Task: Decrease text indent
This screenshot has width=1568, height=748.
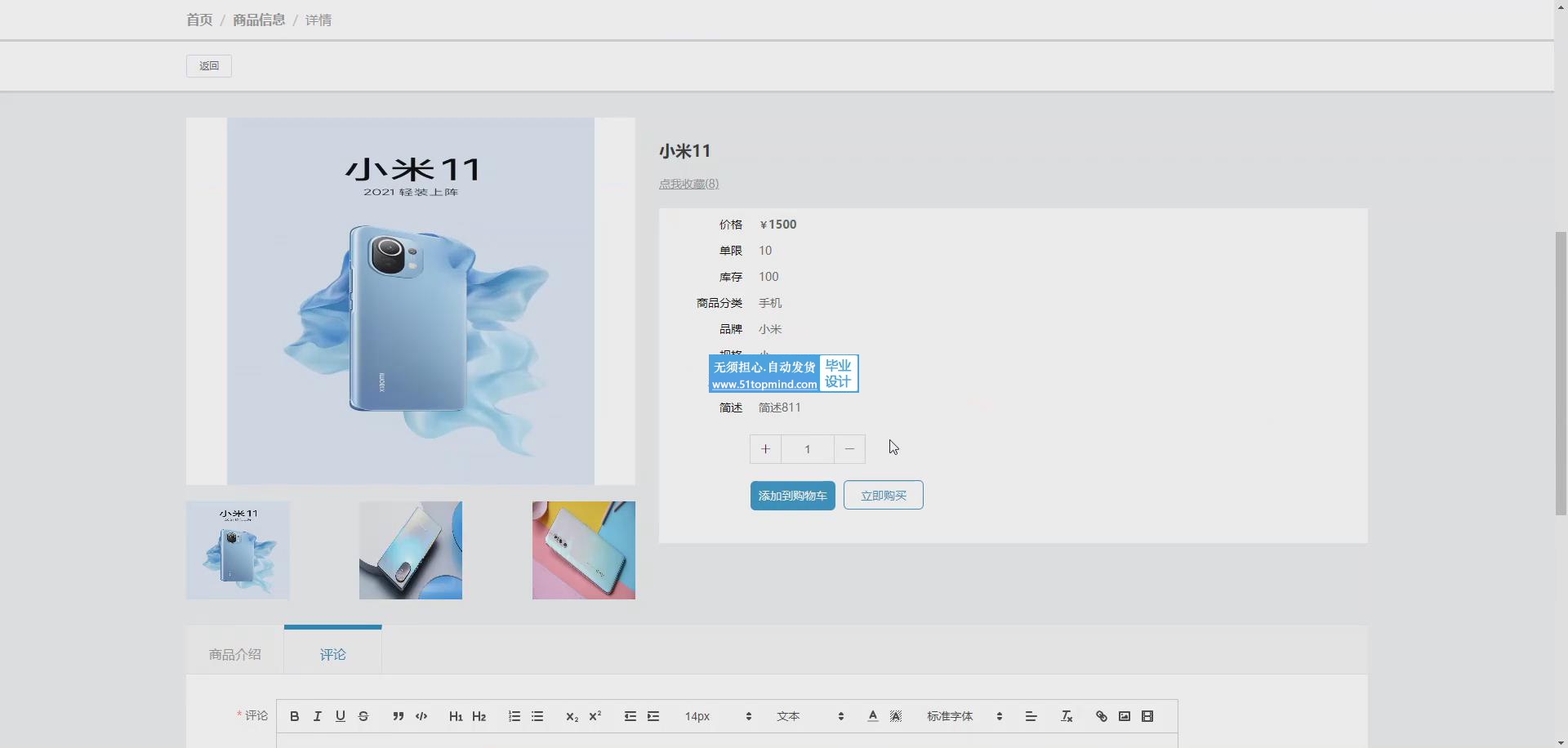Action: tap(630, 716)
